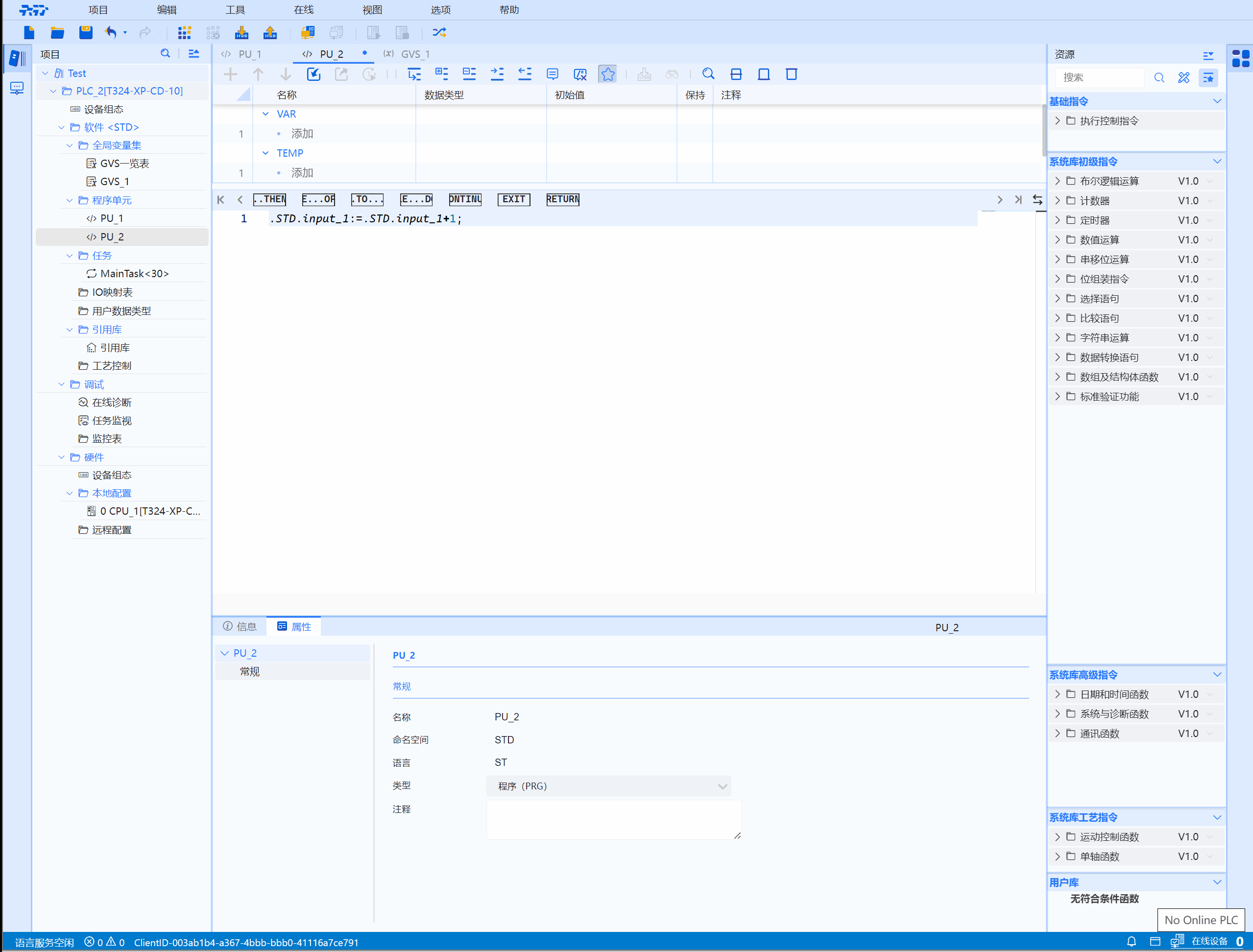Toggle the wrap arrows icon beside keyword bar
Viewport: 1253px width, 952px height.
coord(1037,199)
